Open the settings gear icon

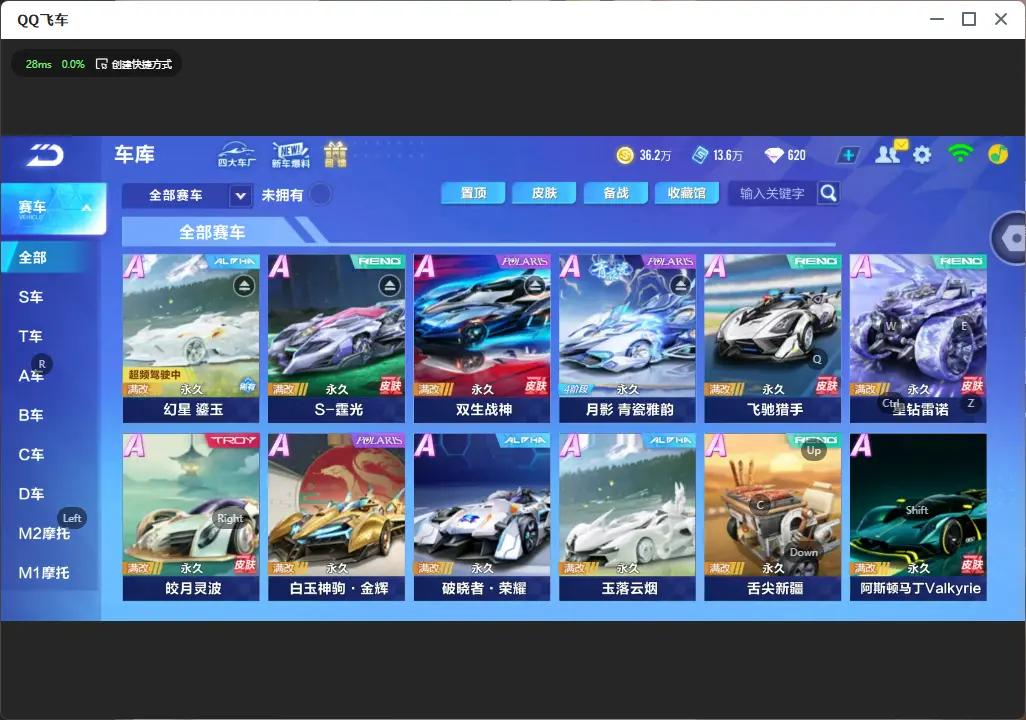[x=922, y=155]
